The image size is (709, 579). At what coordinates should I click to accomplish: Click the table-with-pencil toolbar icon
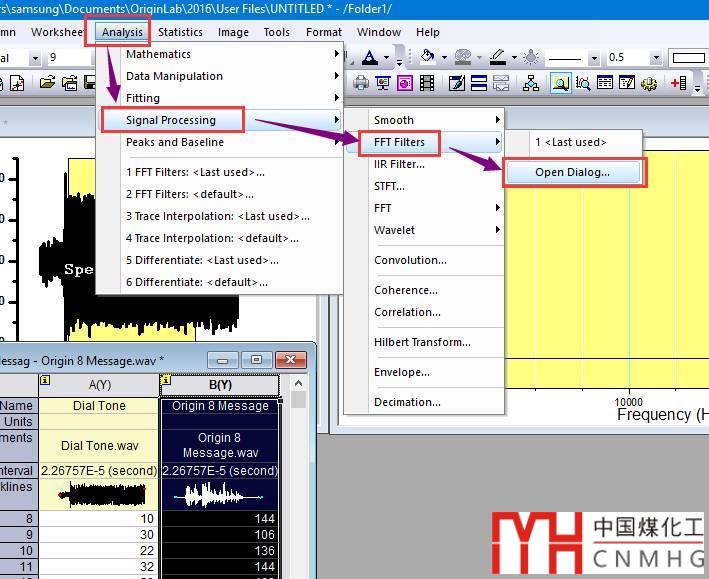(x=627, y=84)
